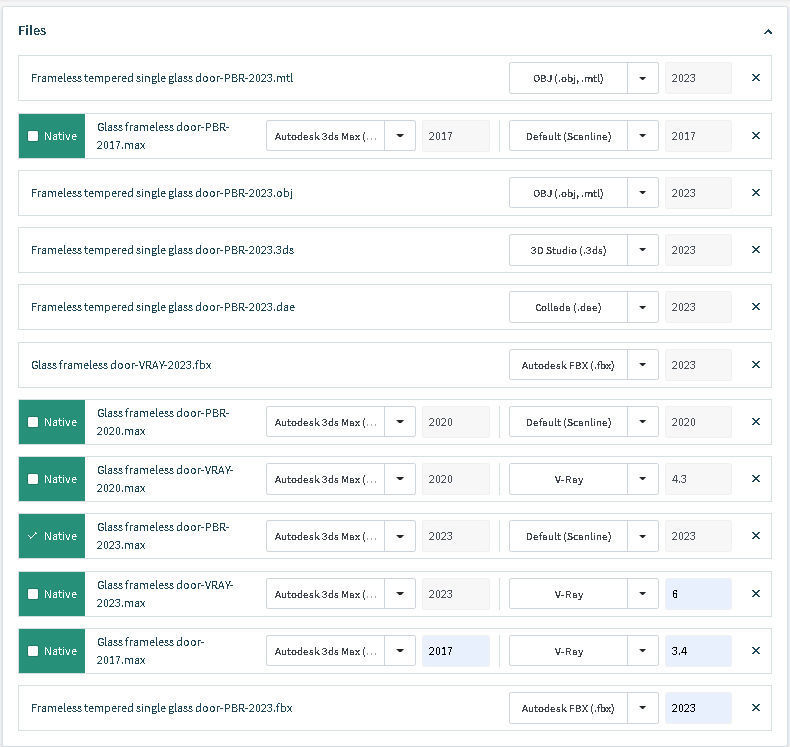Delete the Glass frameless door-VRAY-2020.max row
The image size is (790, 747).
click(x=755, y=479)
